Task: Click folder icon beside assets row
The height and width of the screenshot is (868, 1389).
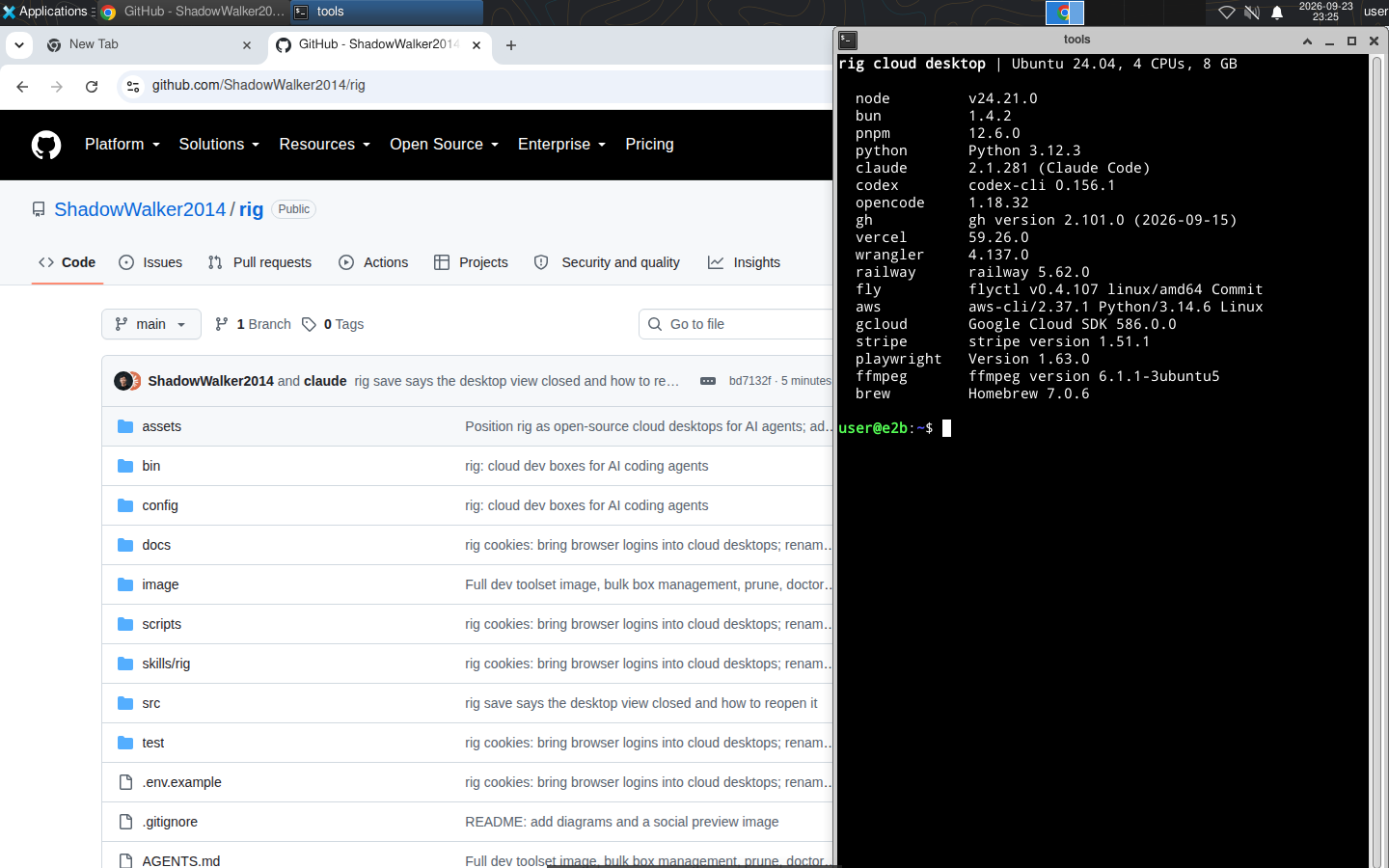Action: (x=125, y=426)
